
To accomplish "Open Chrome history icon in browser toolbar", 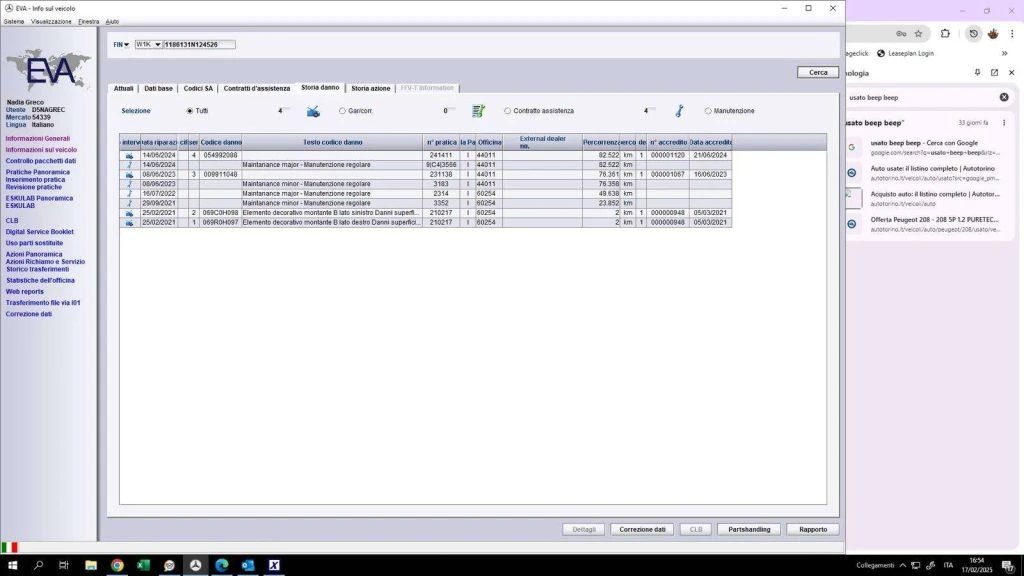I will click(x=973, y=33).
